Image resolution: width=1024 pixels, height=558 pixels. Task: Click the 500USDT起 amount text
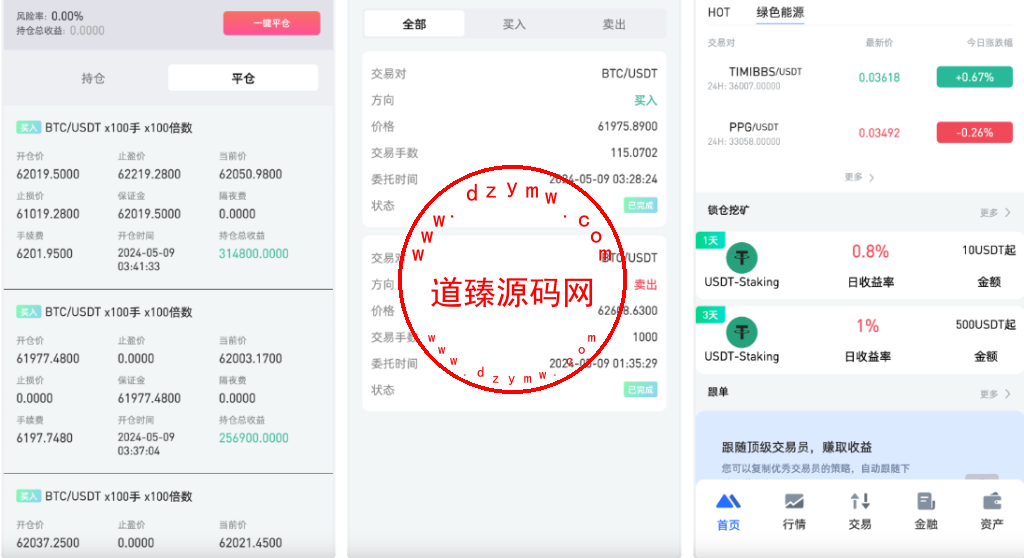985,325
